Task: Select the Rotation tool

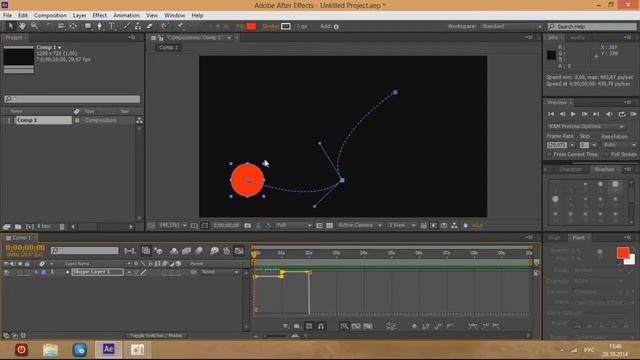Action: click(49, 26)
